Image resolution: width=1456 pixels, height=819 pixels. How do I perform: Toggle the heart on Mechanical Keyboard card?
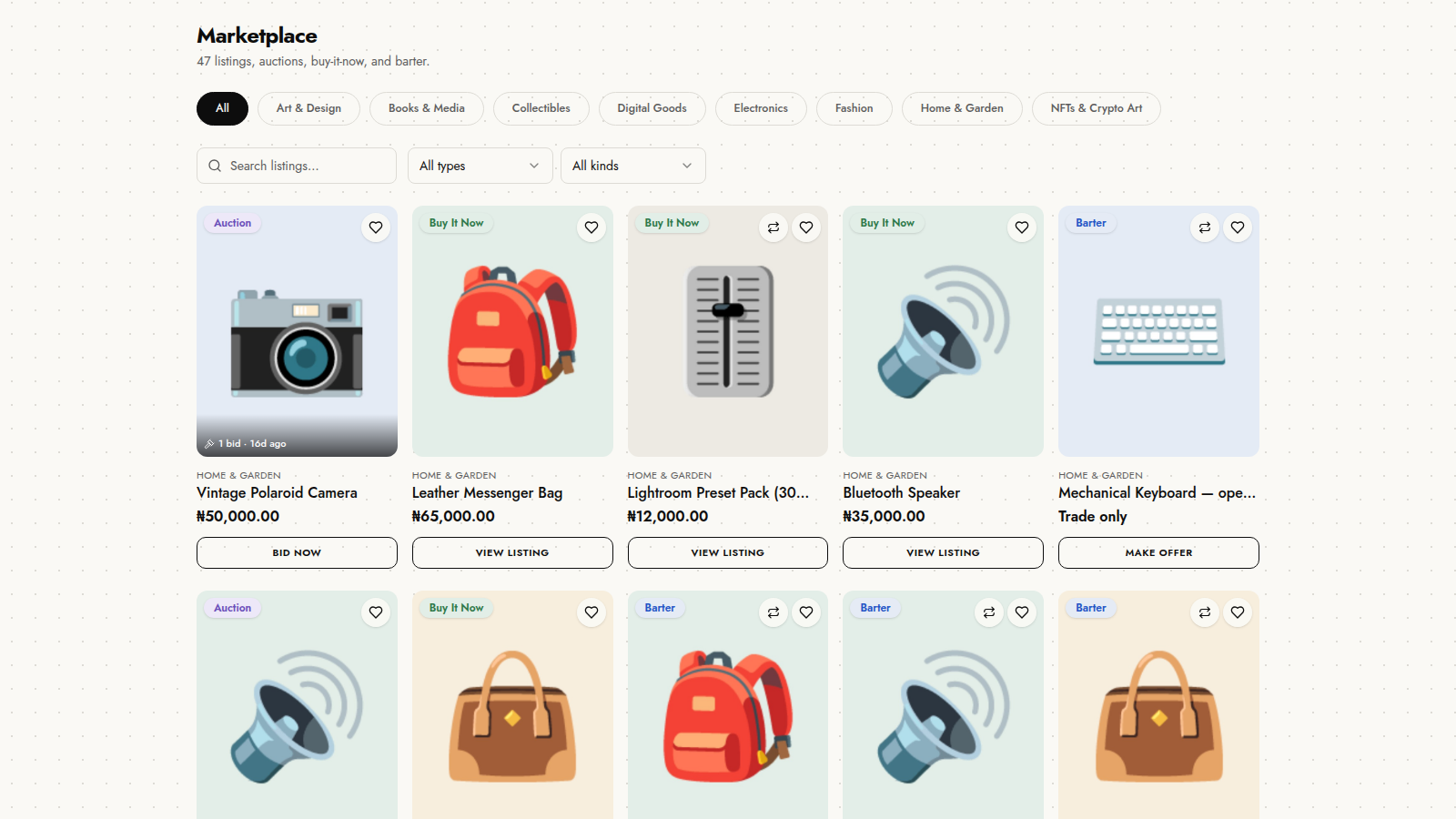(1238, 227)
